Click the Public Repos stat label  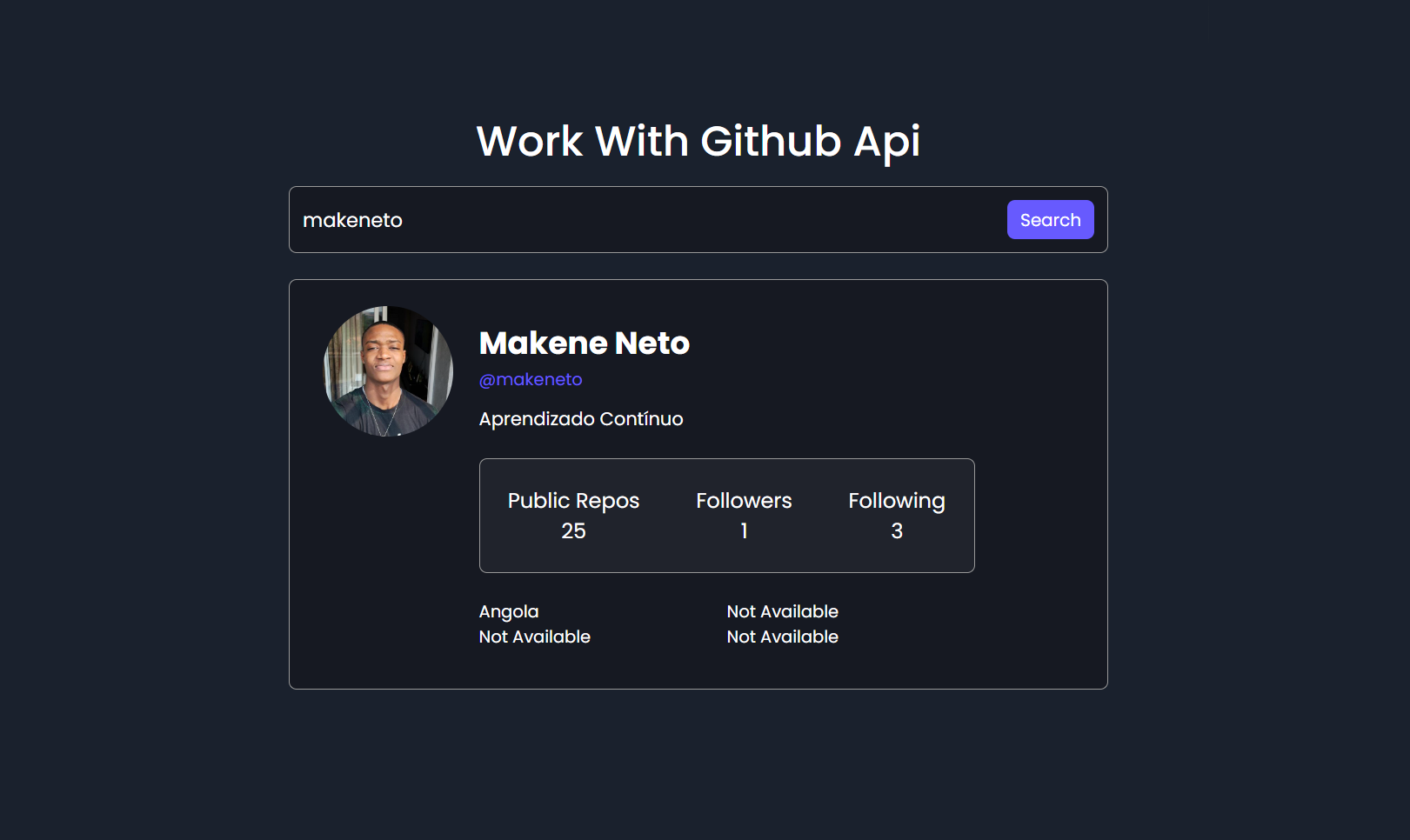pos(573,500)
